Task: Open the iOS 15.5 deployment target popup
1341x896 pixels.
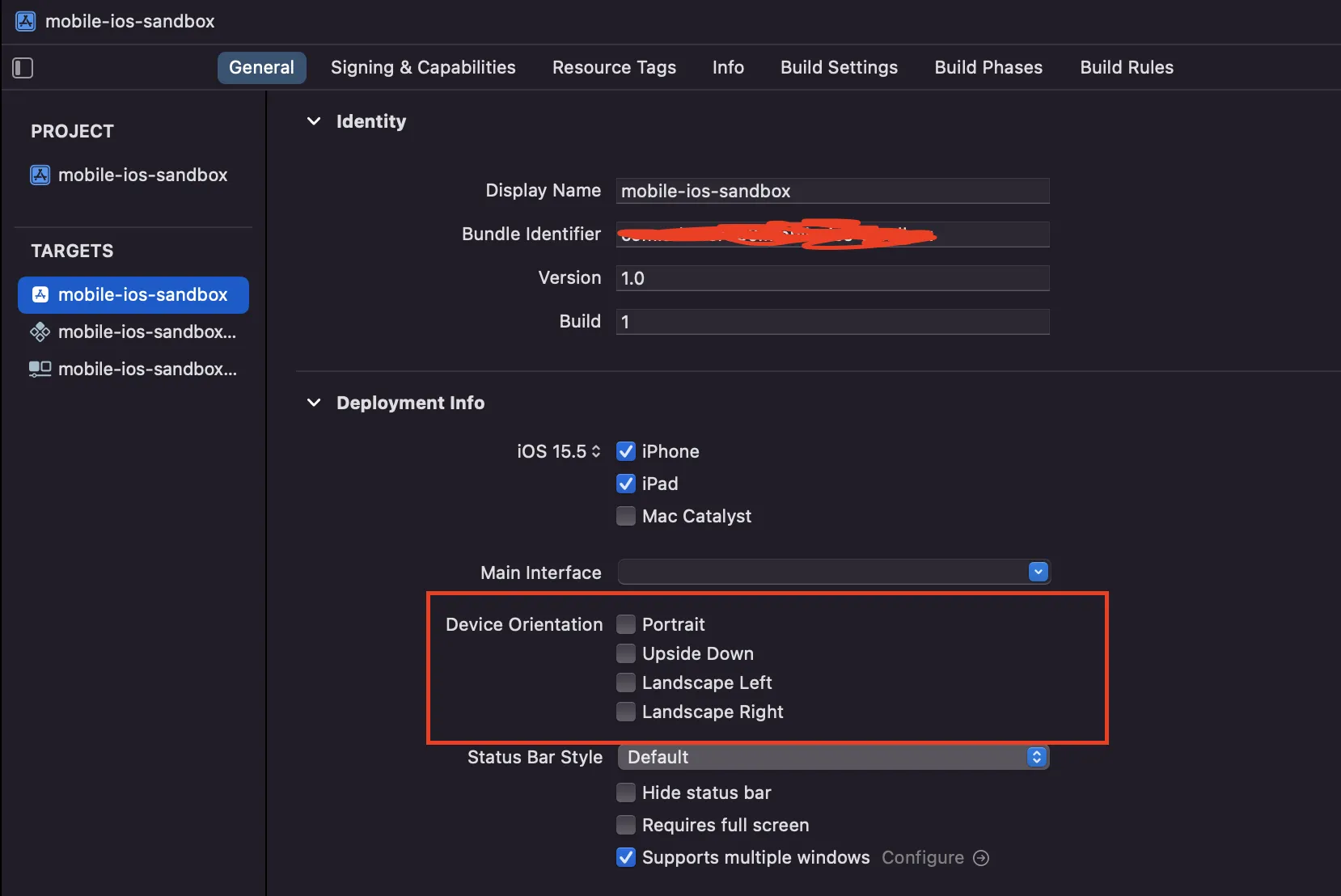Action: (x=559, y=451)
